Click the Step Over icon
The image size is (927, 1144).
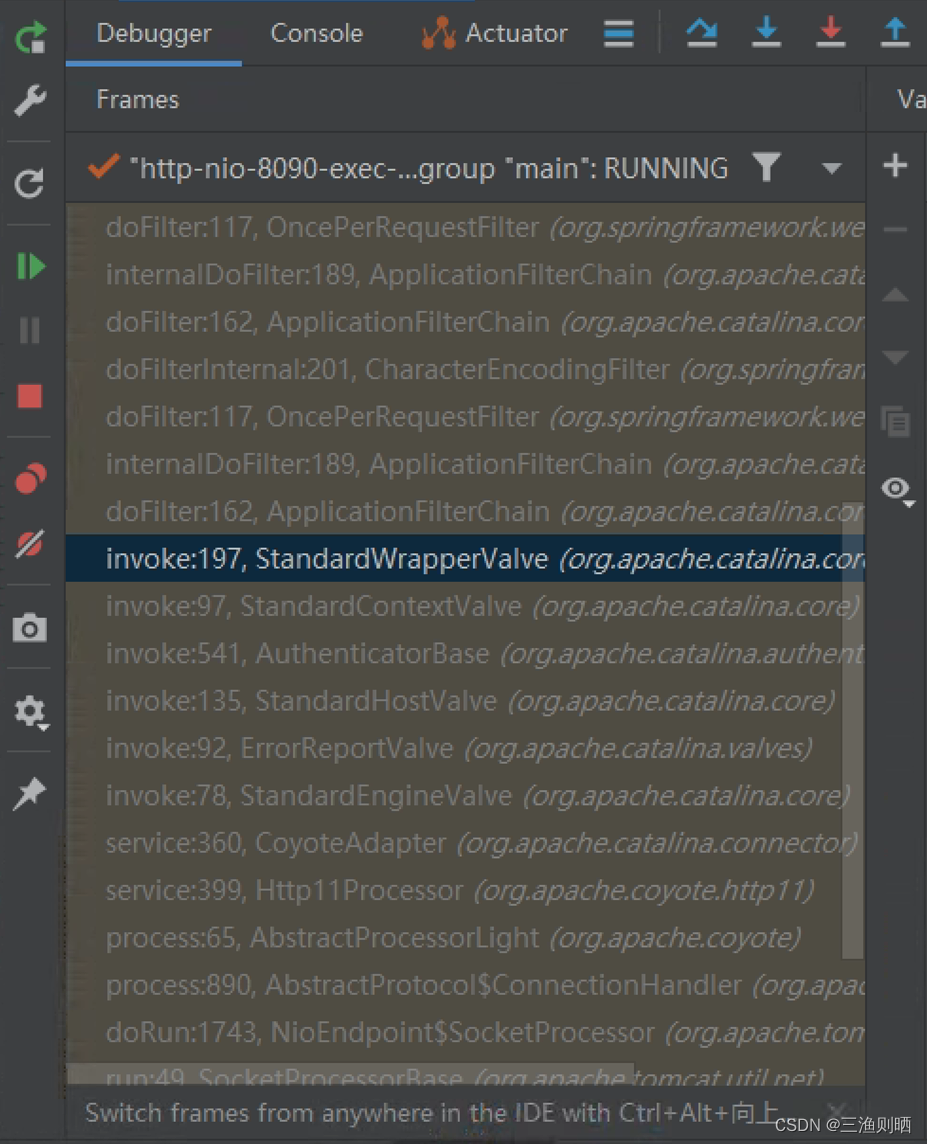click(x=701, y=33)
